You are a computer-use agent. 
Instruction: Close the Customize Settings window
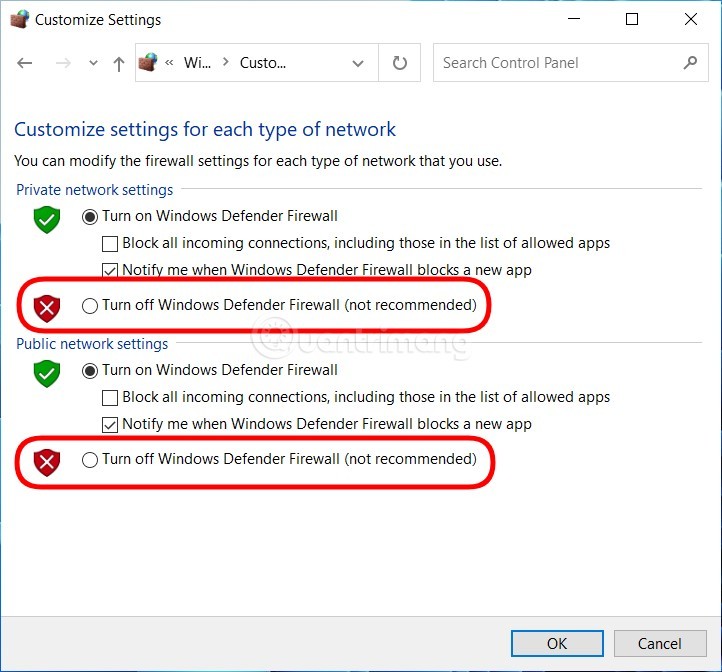click(x=691, y=19)
